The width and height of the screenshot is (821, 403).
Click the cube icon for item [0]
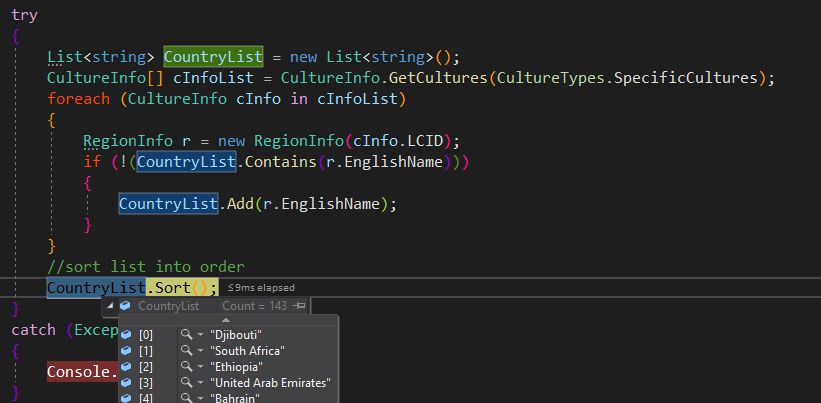(x=126, y=335)
